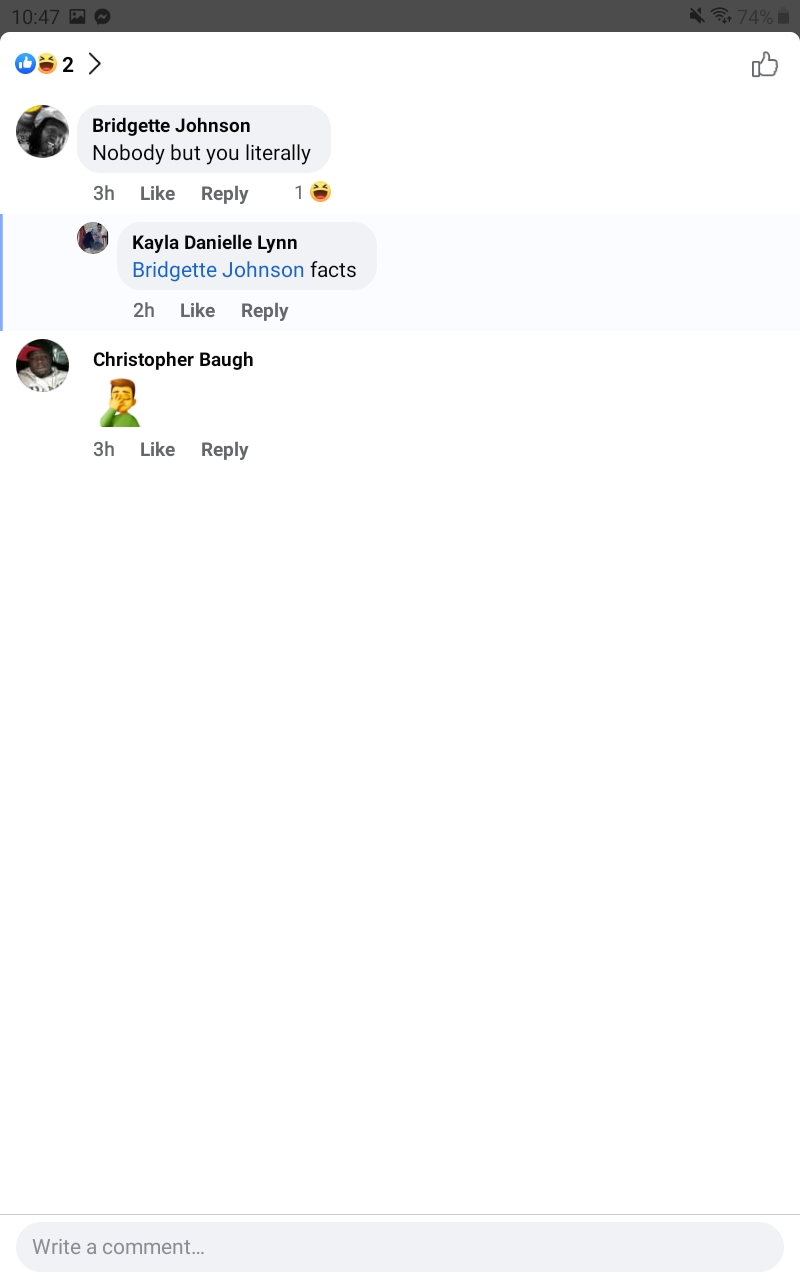Open Kayla Danielle Lynn's avatar

click(93, 238)
